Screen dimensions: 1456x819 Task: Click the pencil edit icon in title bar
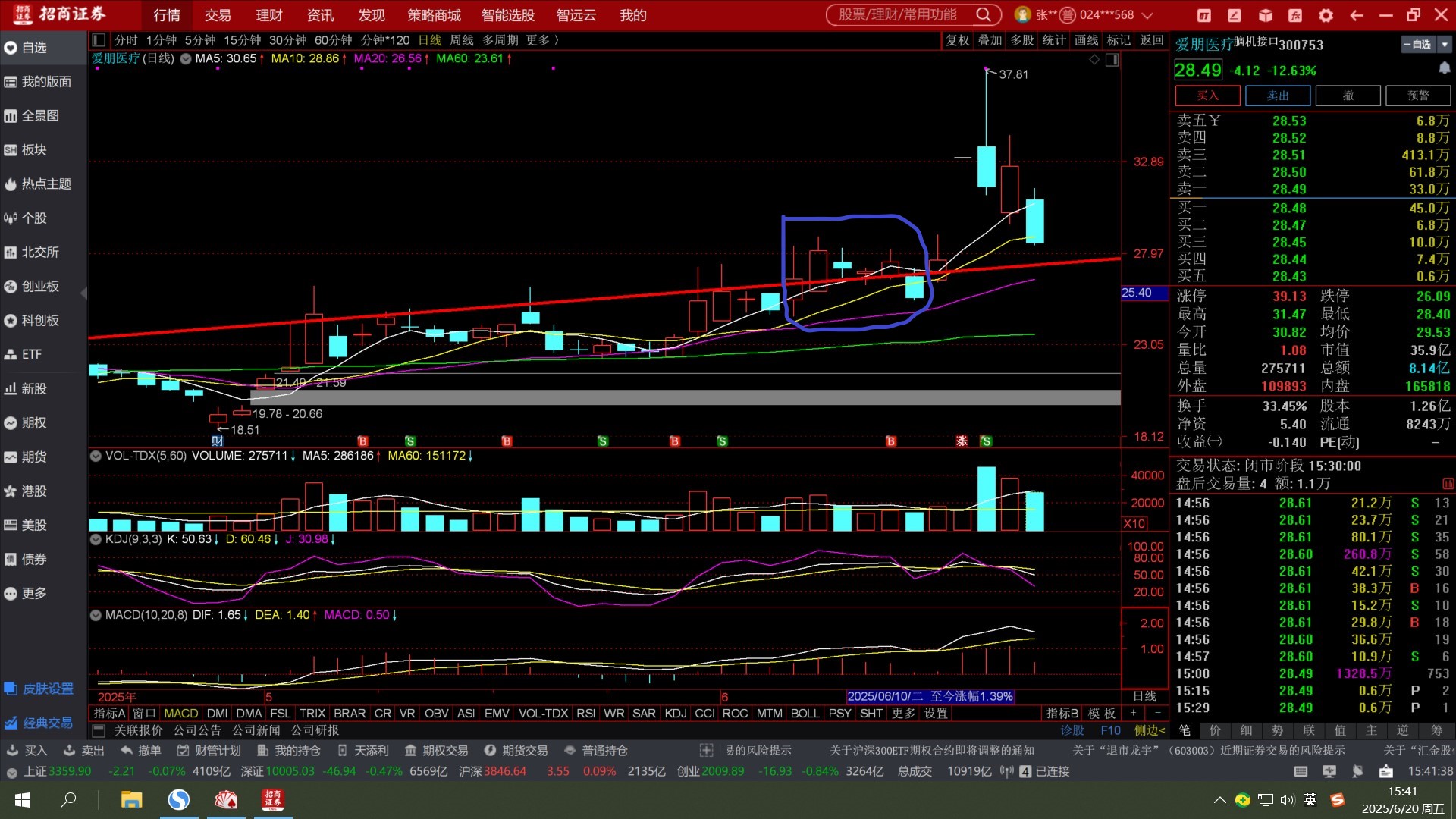1235,15
